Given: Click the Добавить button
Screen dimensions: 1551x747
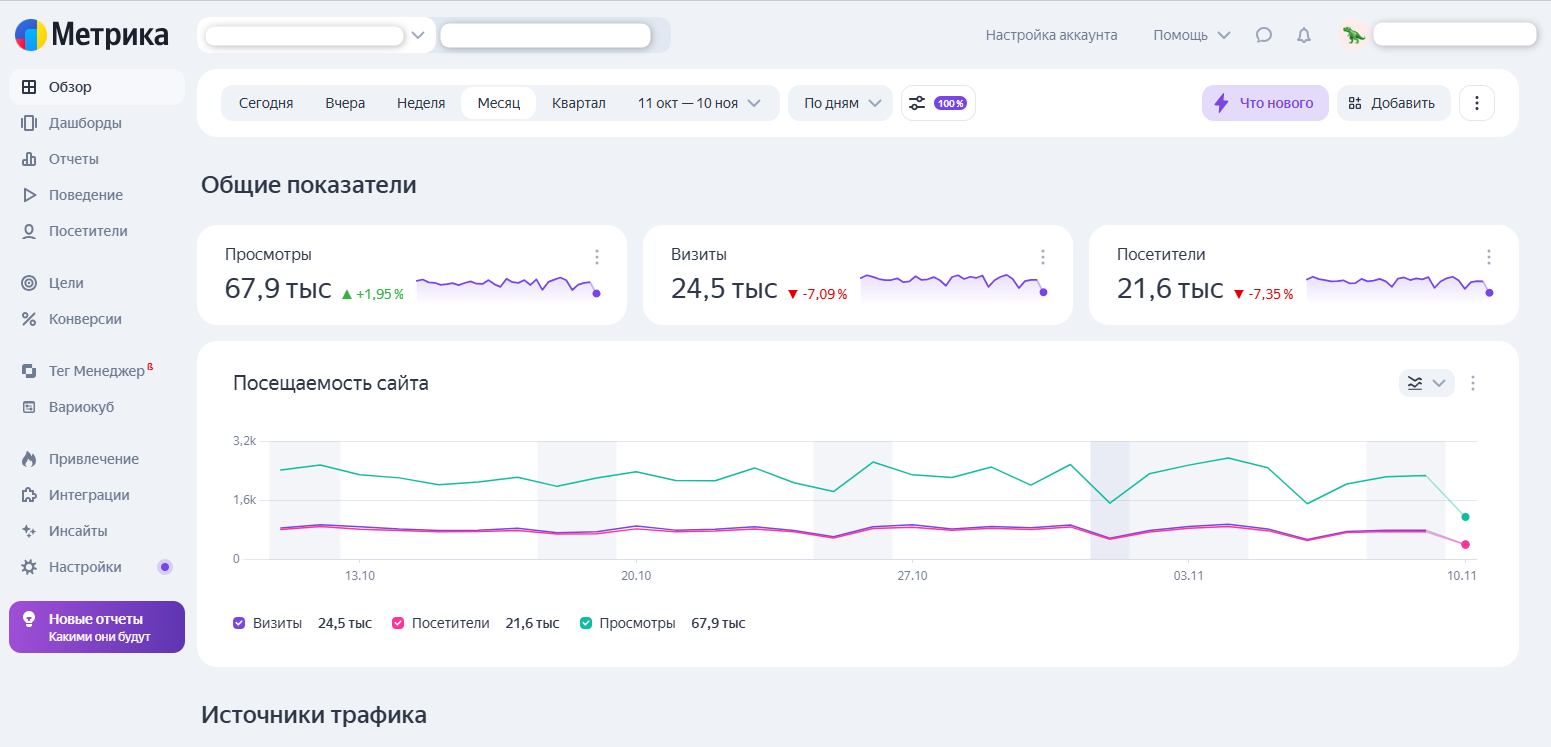Looking at the screenshot, I should [1393, 103].
